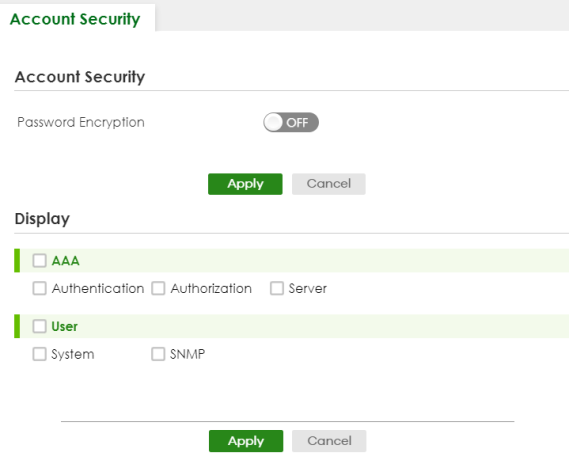Viewport: 569px width, 468px height.
Task: Cancel the Password Encryption changes
Action: point(328,184)
